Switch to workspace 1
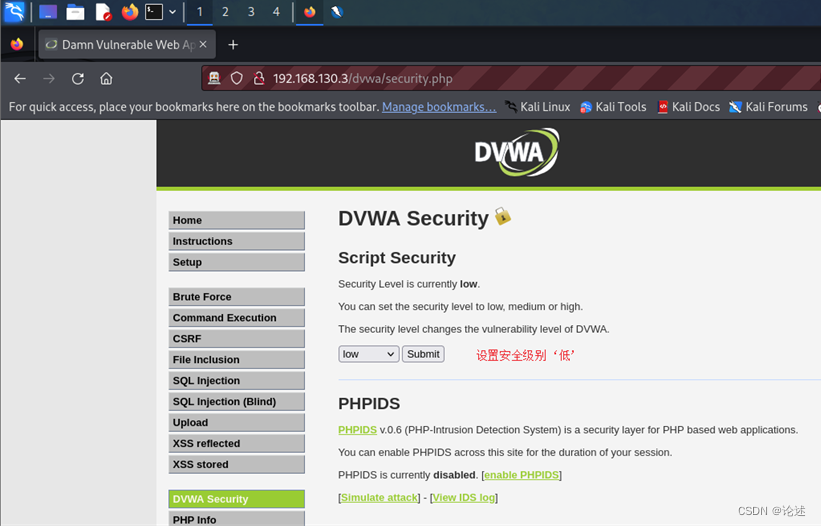Image resolution: width=821 pixels, height=526 pixels. coord(199,12)
